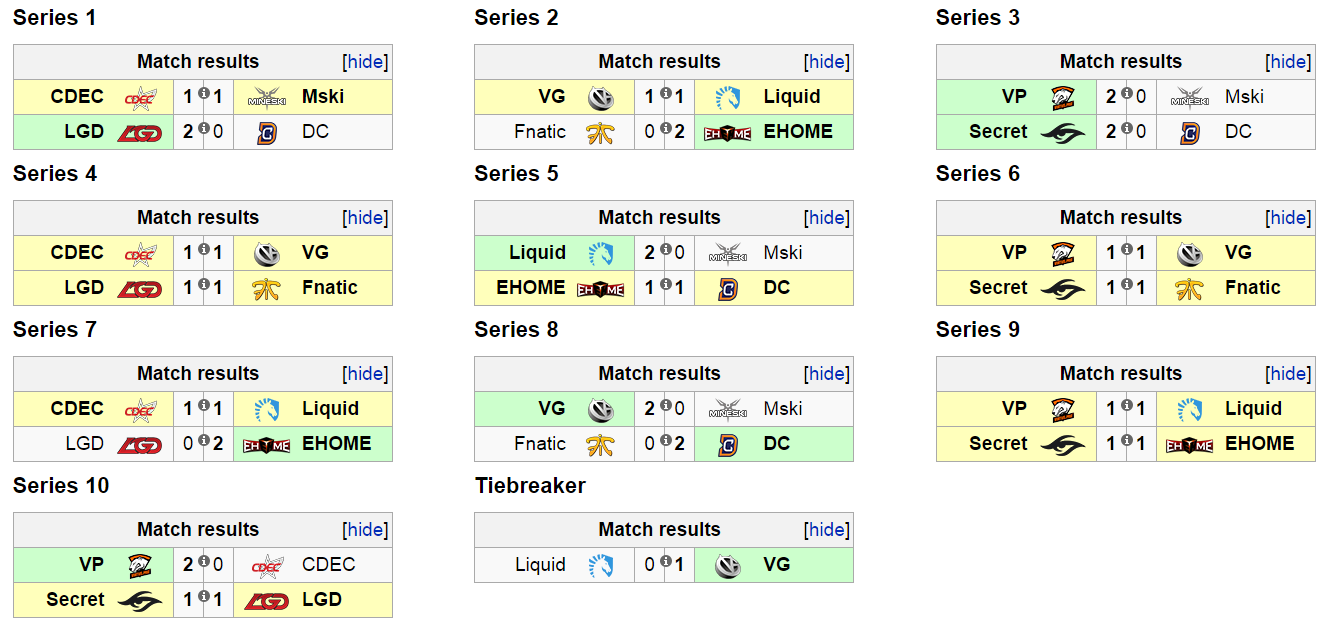The height and width of the screenshot is (629, 1329).
Task: Click the CDEC team logo in Series 1
Action: click(x=141, y=96)
